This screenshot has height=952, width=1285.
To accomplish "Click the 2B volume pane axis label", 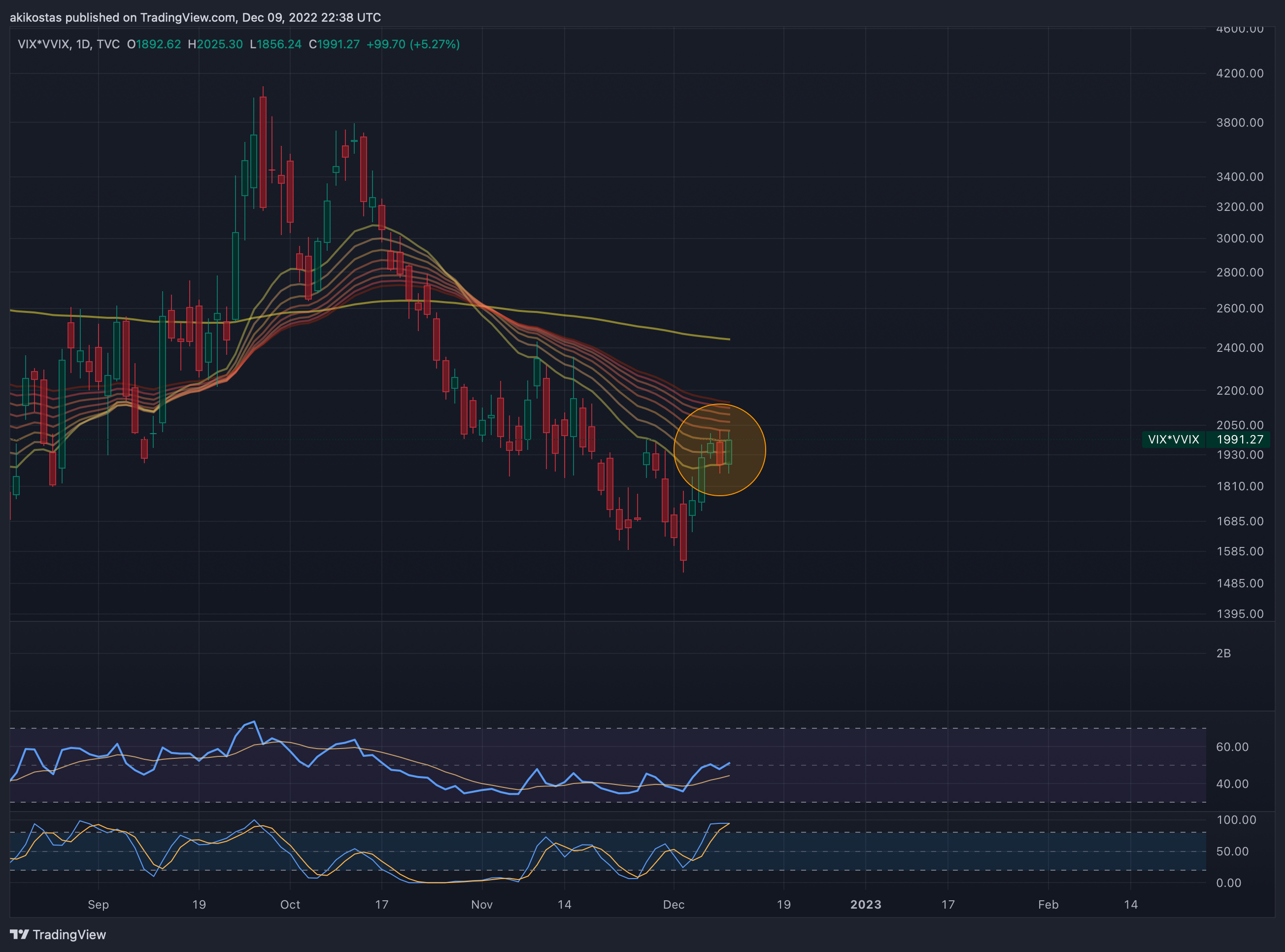I will pyautogui.click(x=1223, y=653).
